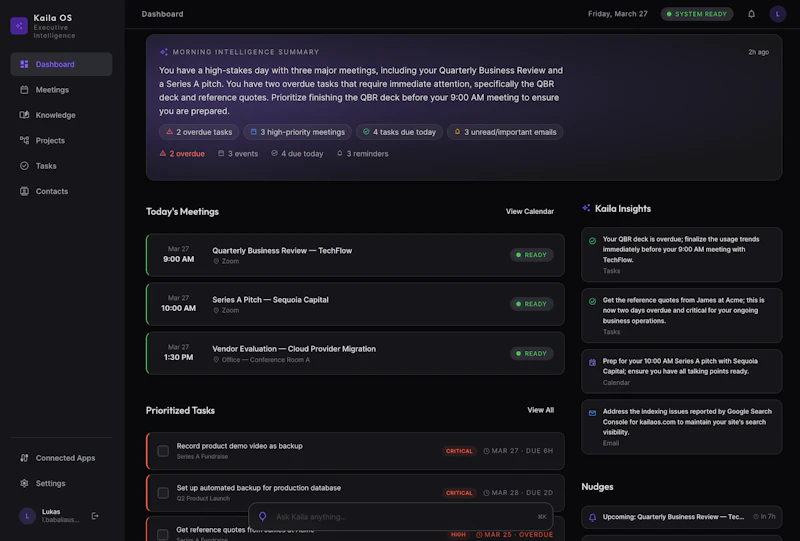The height and width of the screenshot is (541, 800).
Task: Click the location pin under Vendor Evaluation meeting
Action: coord(216,360)
